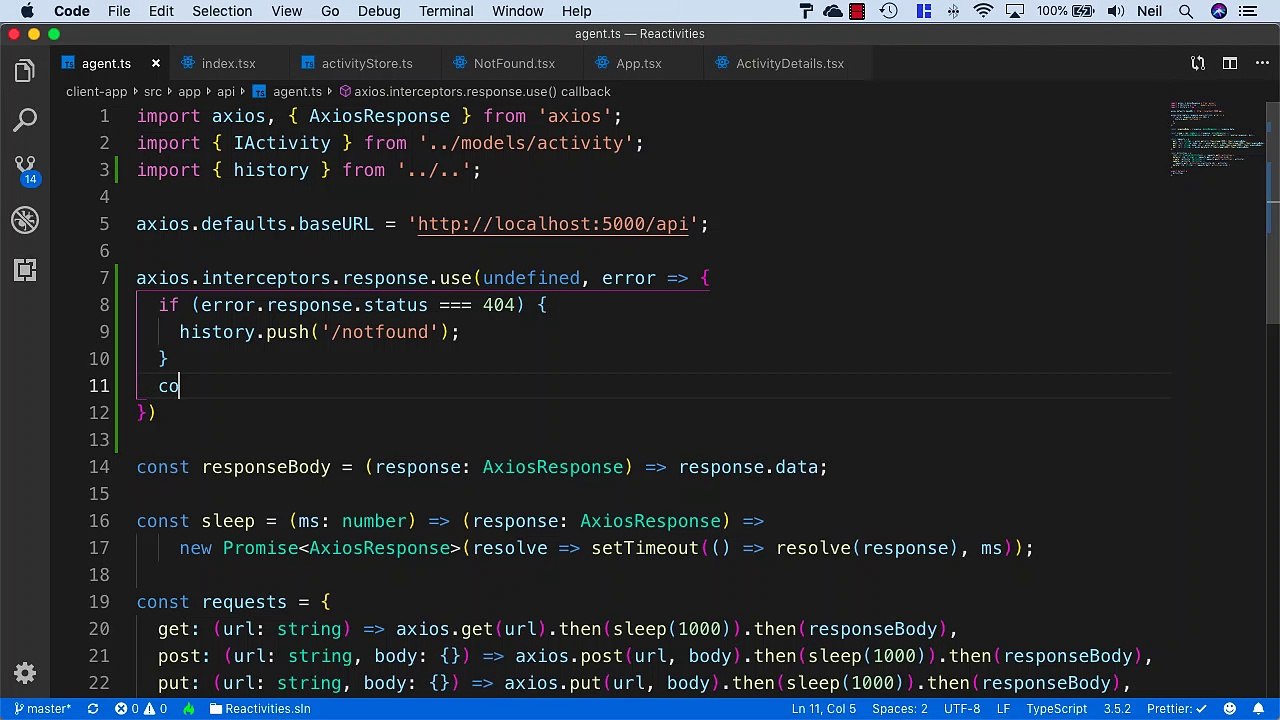Open the Debug view in activity bar

[x=25, y=220]
